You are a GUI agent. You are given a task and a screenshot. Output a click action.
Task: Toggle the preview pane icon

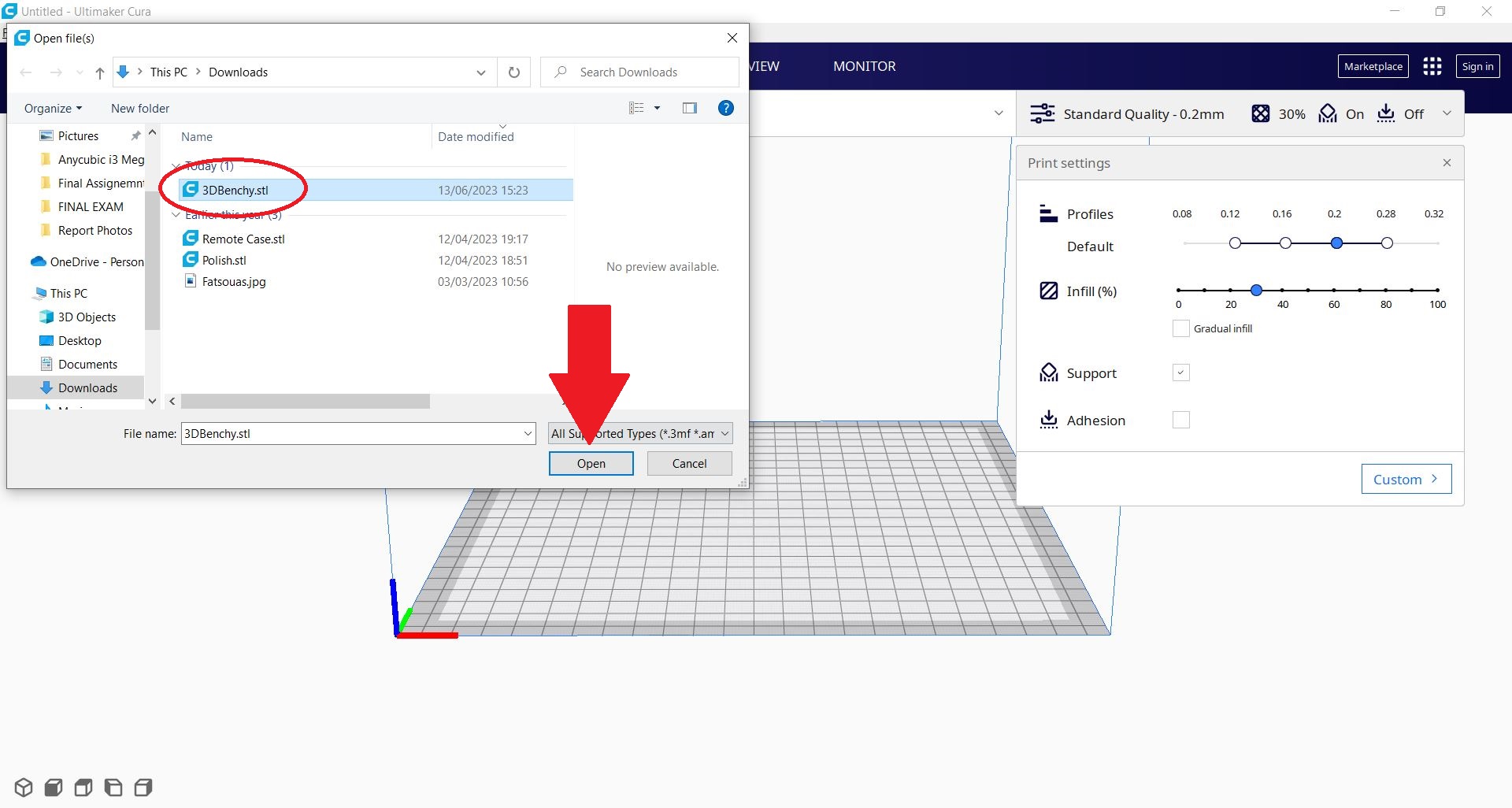coord(689,109)
